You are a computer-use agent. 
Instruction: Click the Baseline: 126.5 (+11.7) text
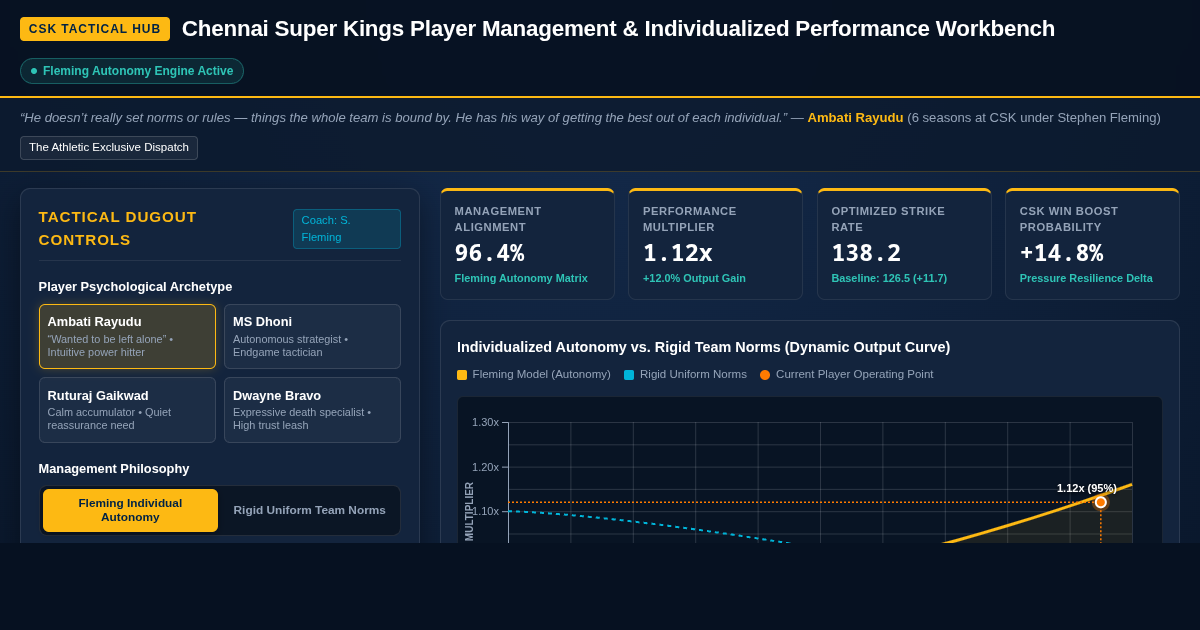tap(889, 278)
